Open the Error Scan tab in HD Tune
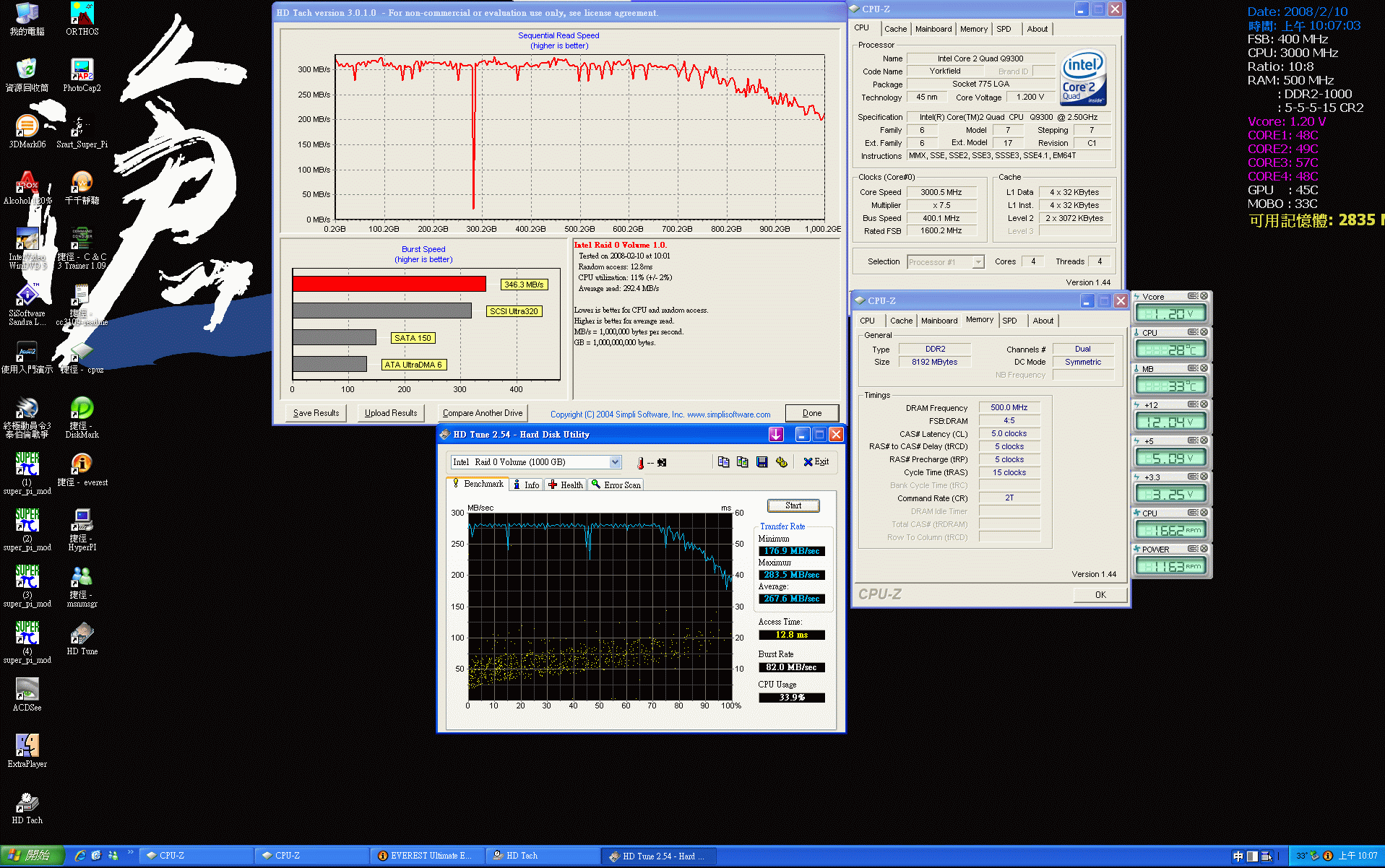 616,485
